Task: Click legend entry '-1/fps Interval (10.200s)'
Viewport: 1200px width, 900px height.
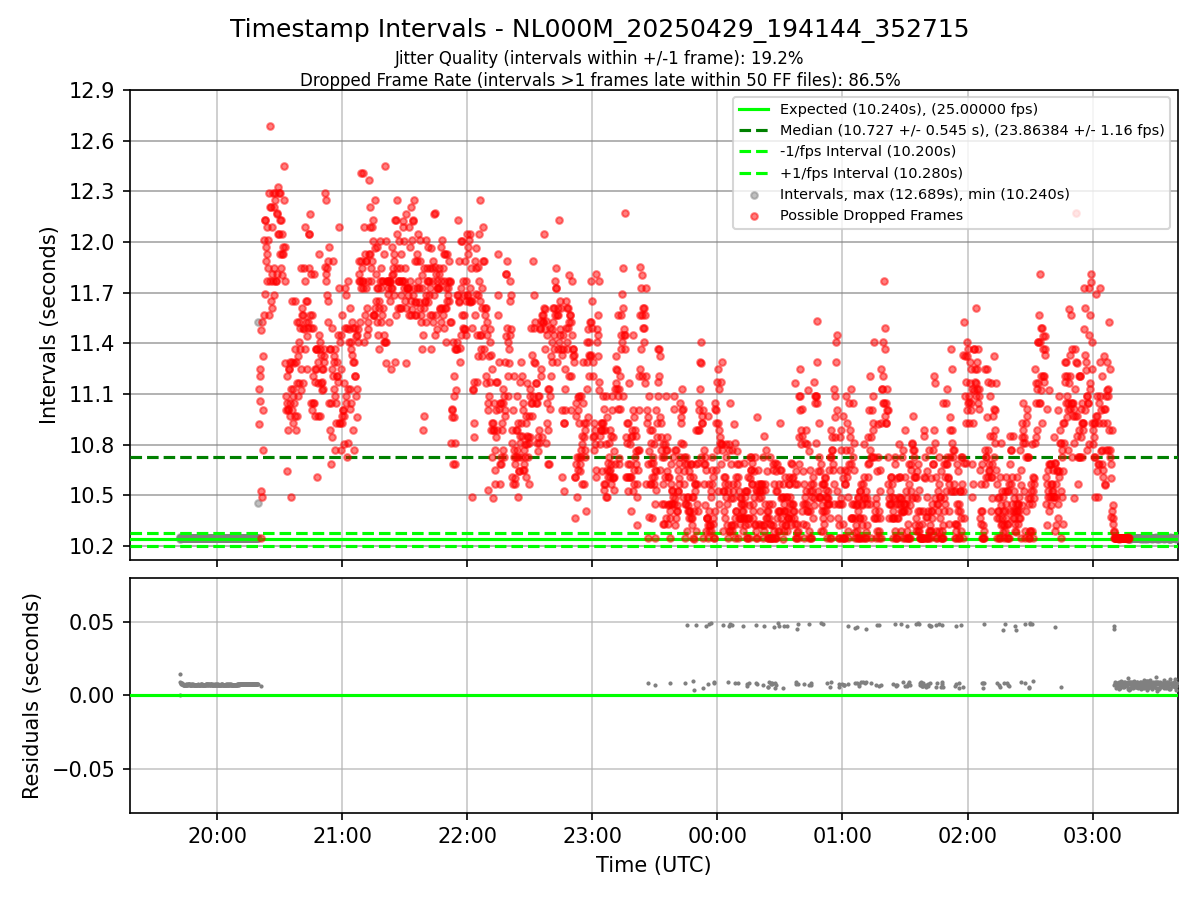Action: coord(868,151)
